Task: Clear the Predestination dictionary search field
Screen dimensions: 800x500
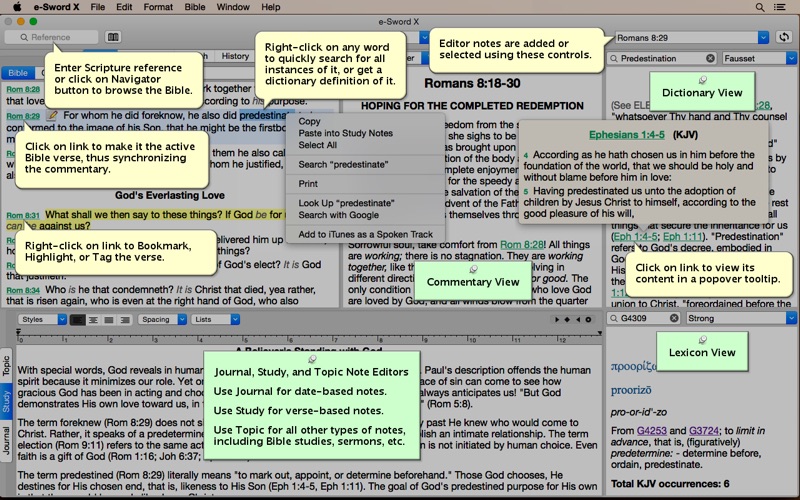Action: (710, 59)
